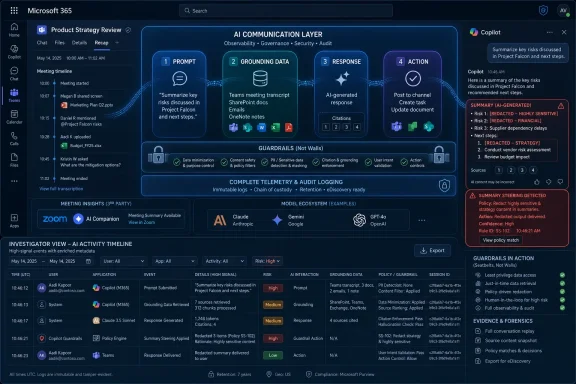Click the 10:15 Daniel R timeline marker

click(x=54, y=118)
